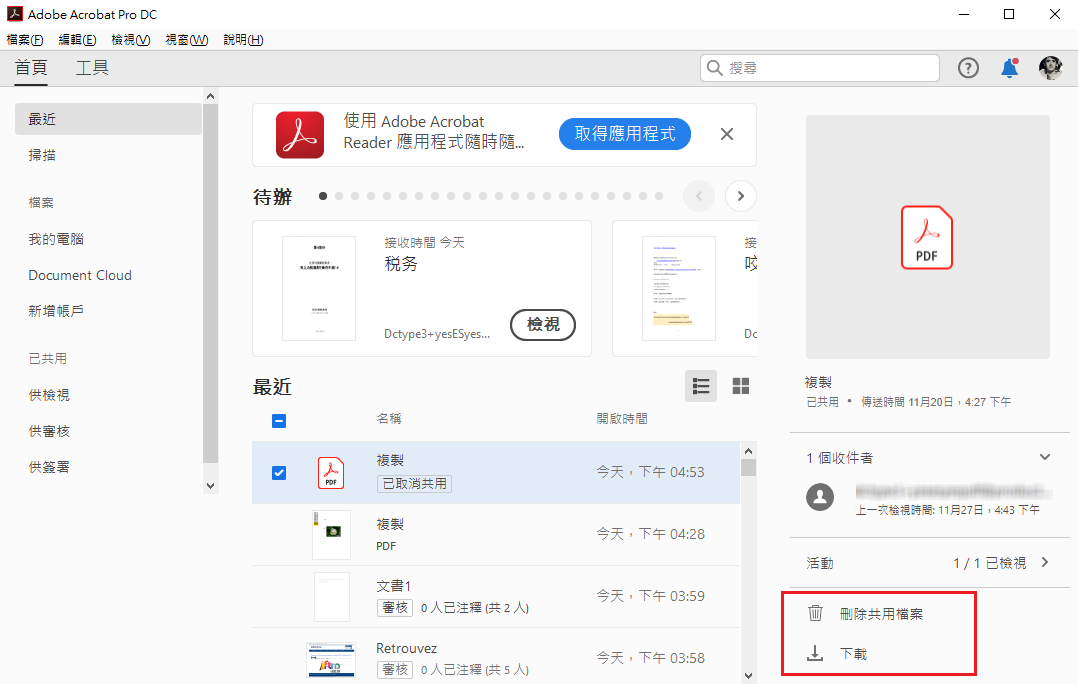Open Document Cloud in the sidebar
The height and width of the screenshot is (684, 1078).
(80, 275)
